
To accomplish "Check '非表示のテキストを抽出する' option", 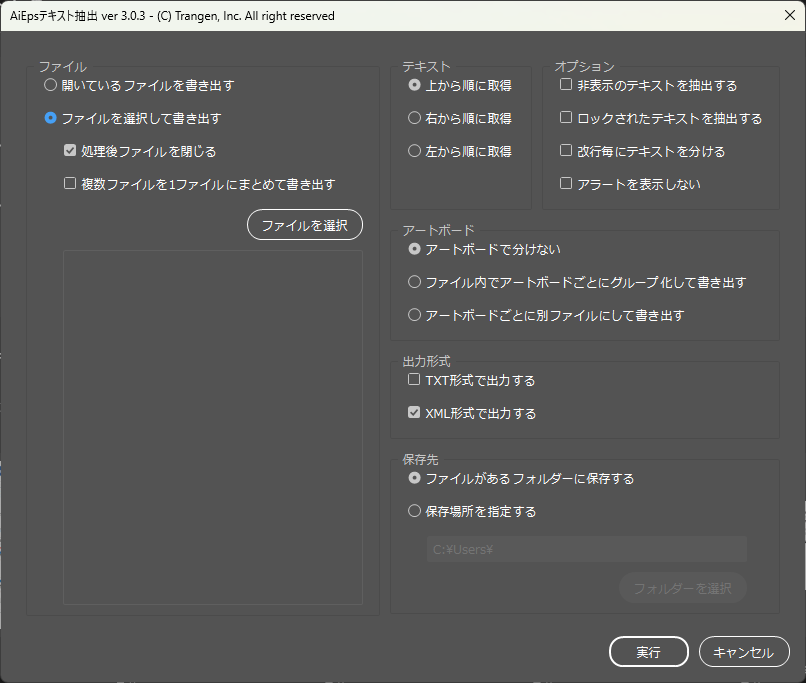I will (566, 84).
